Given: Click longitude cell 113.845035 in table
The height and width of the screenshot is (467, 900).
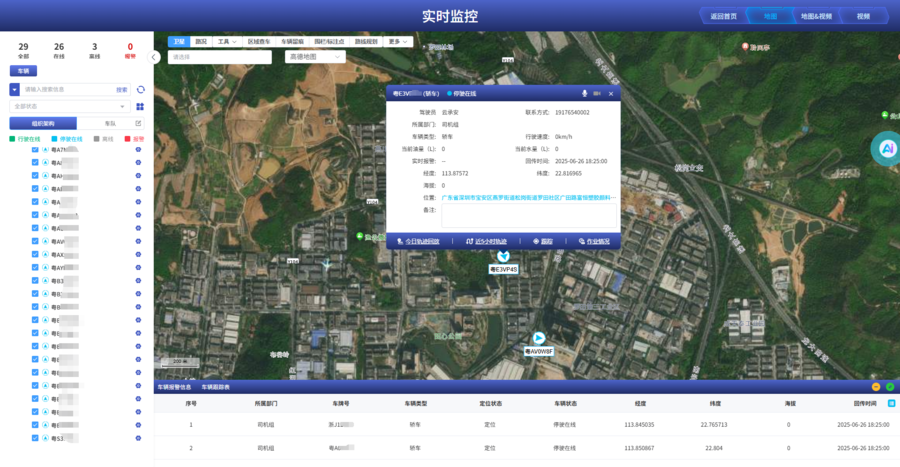Looking at the screenshot, I should point(639,425).
